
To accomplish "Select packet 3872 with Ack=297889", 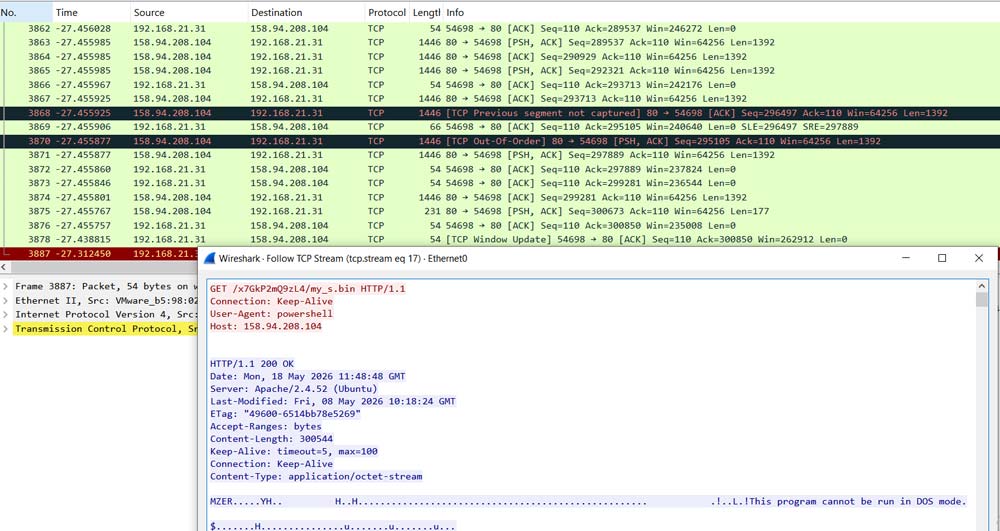I will click(500, 170).
